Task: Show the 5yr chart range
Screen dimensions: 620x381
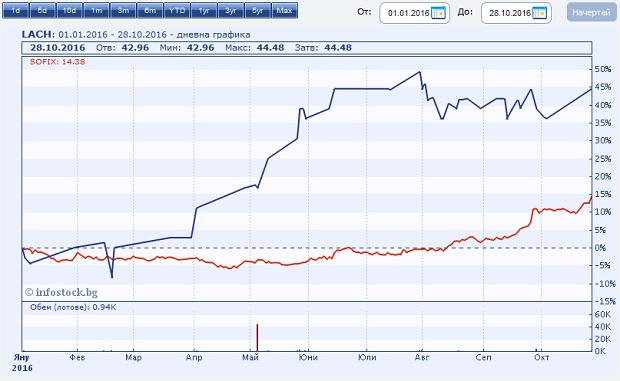Action: [x=257, y=11]
